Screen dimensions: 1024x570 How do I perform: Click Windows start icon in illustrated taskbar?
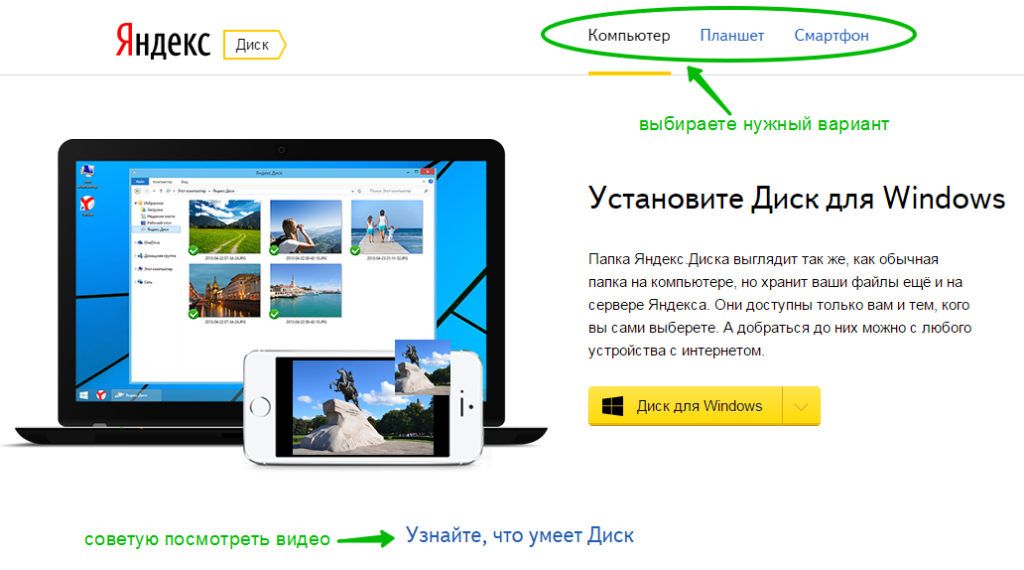tap(84, 395)
